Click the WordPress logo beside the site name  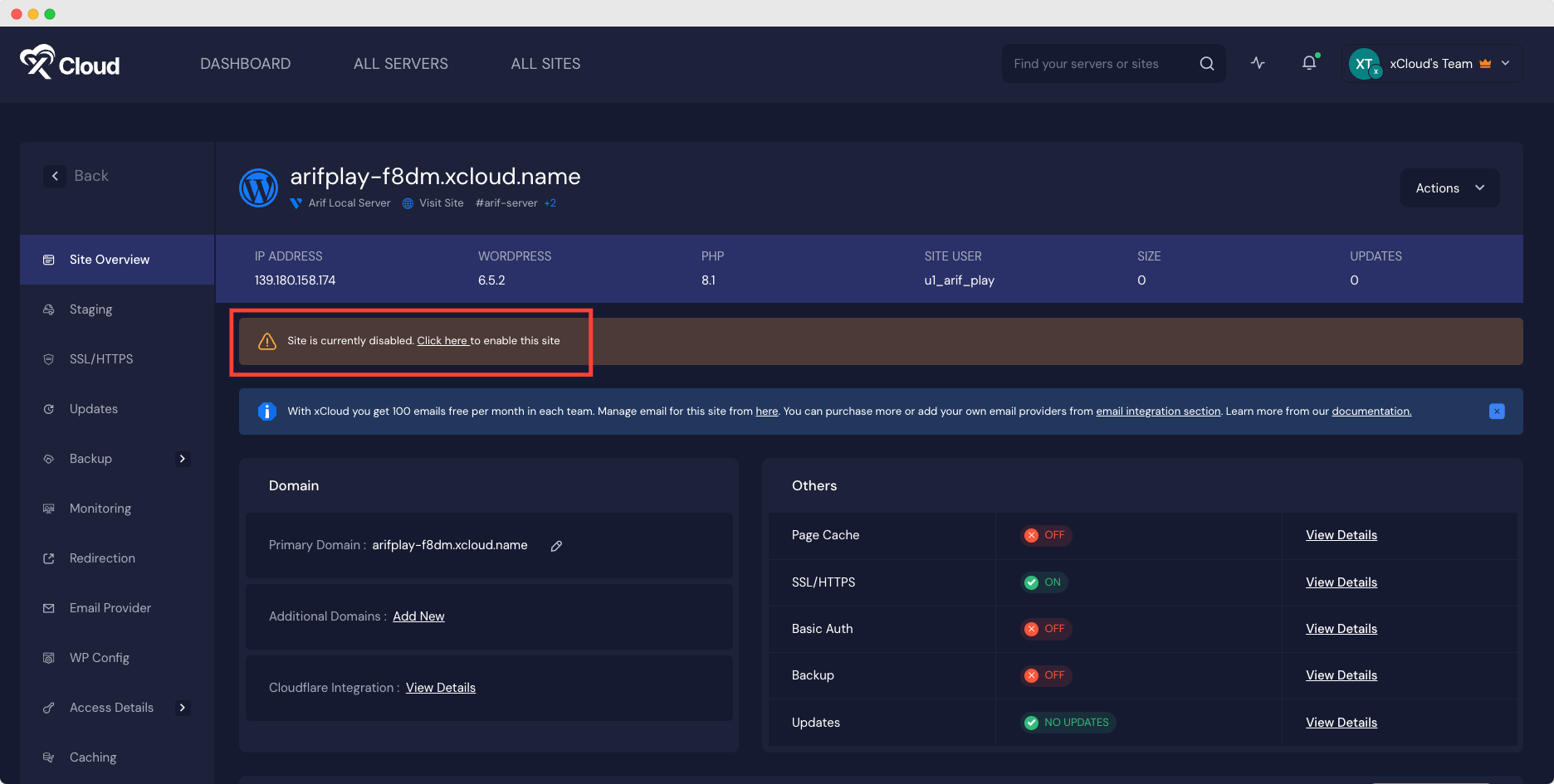[x=258, y=187]
